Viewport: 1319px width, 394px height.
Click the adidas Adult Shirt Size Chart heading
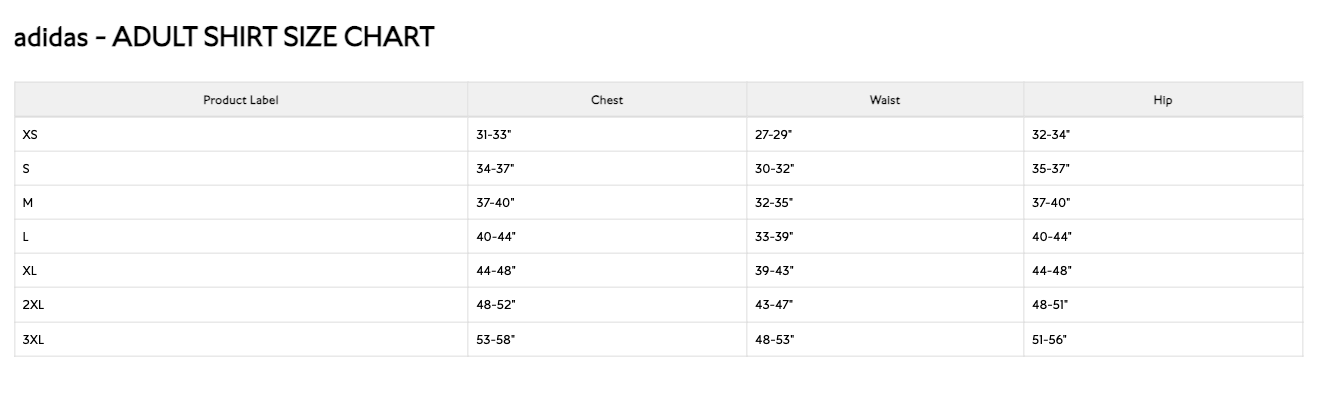[x=224, y=38]
